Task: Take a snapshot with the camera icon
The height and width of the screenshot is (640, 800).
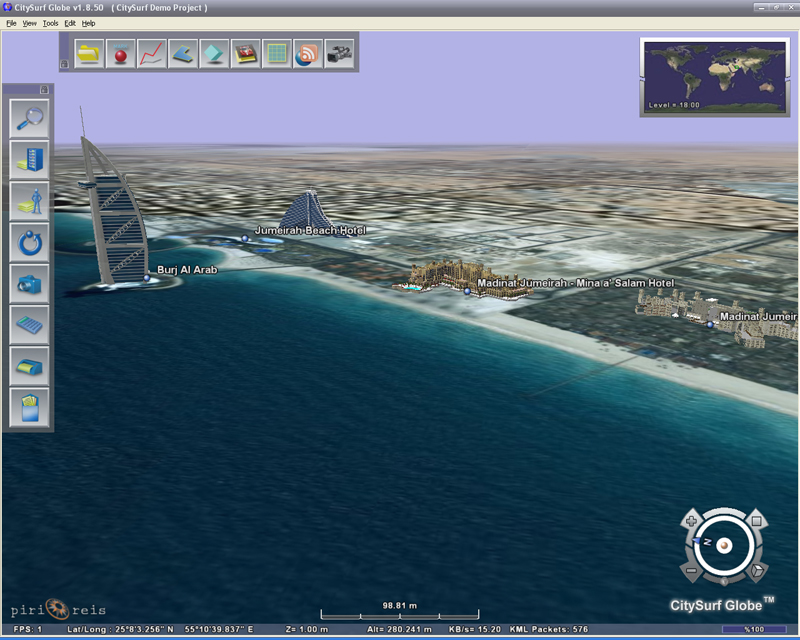Action: point(30,284)
